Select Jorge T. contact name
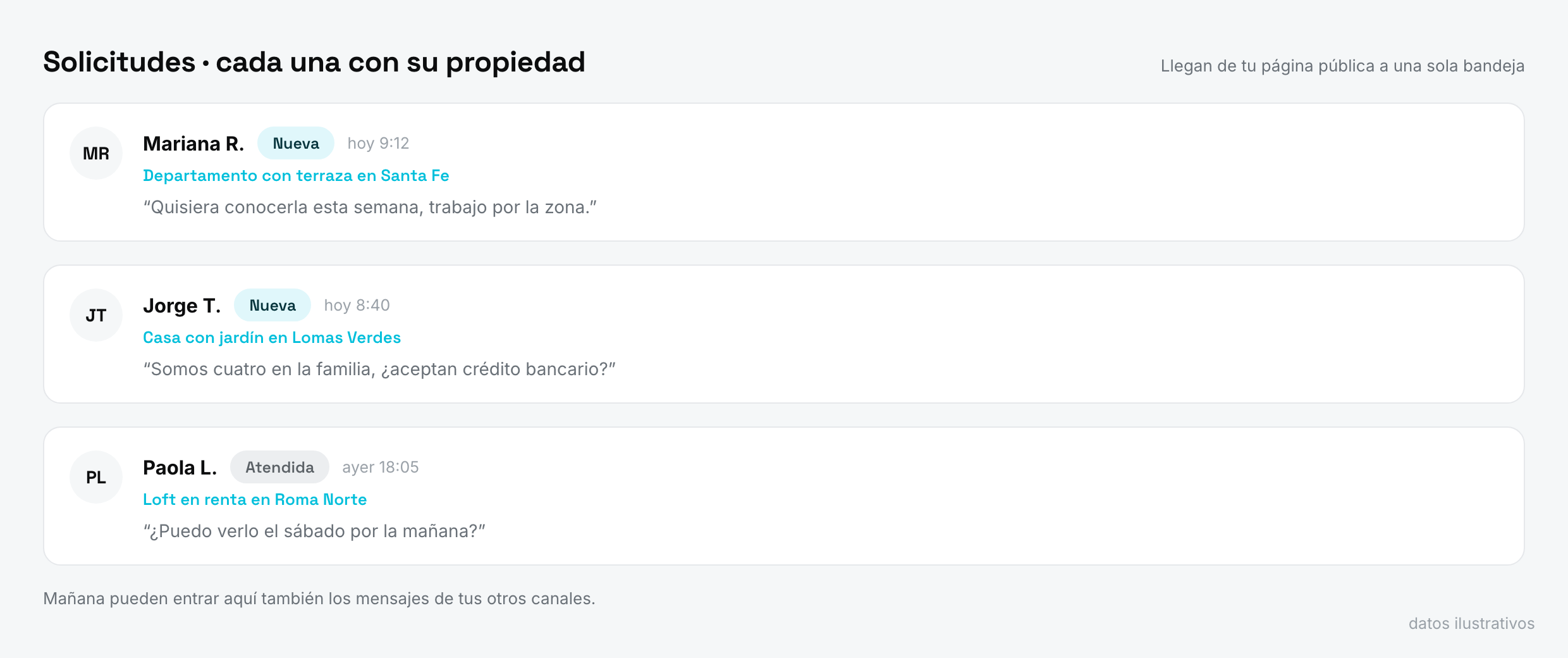Viewport: 1568px width, 658px height. click(182, 306)
